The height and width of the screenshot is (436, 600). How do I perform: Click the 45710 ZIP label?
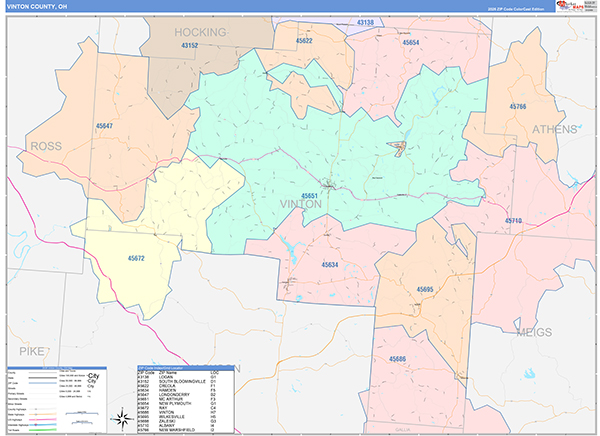pos(513,221)
